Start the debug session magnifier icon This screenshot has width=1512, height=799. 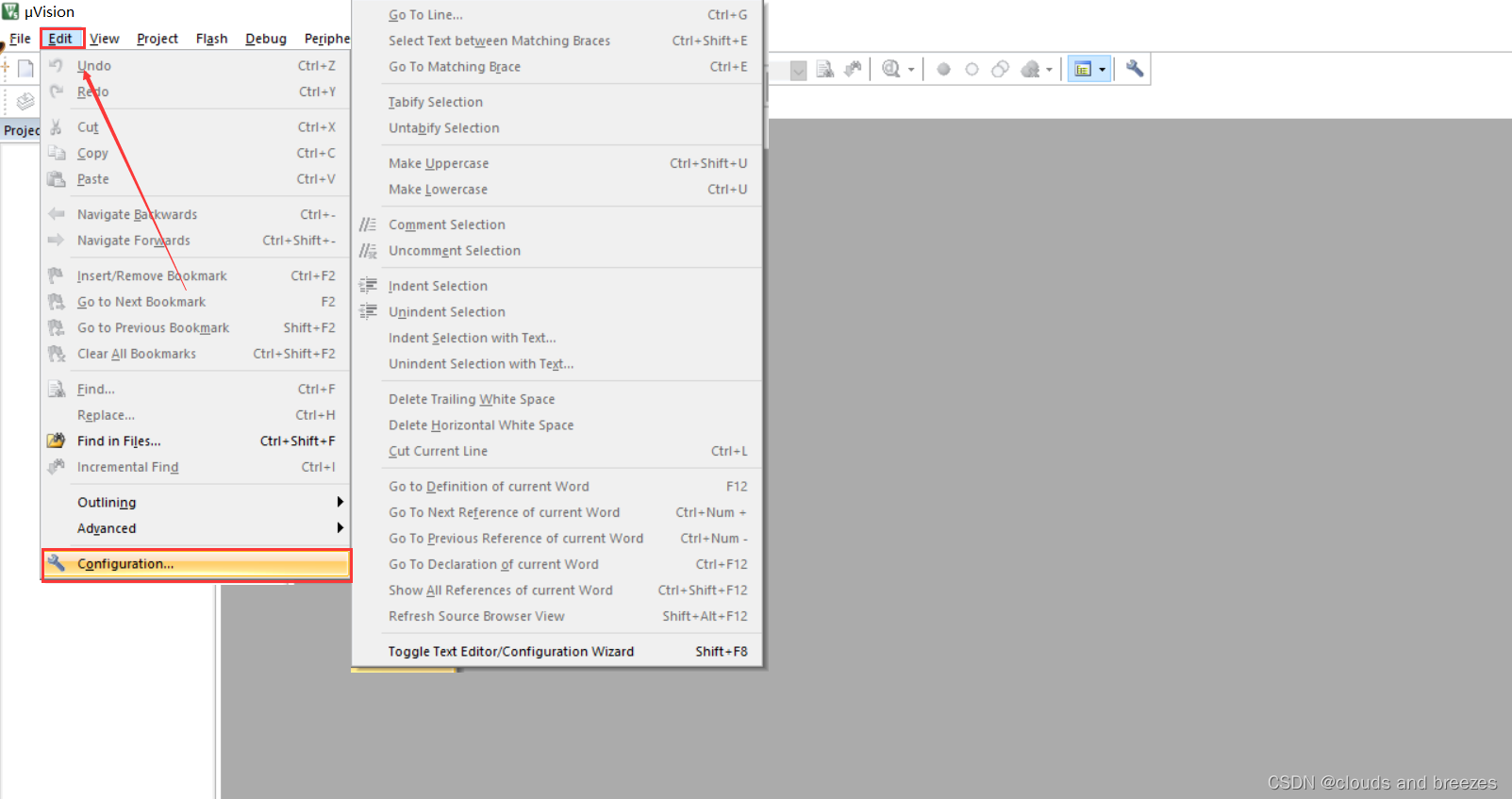pos(891,69)
